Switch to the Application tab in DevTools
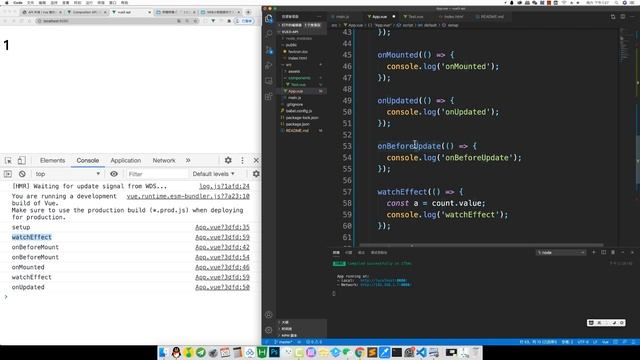Image resolution: width=640 pixels, height=360 pixels. click(x=126, y=160)
